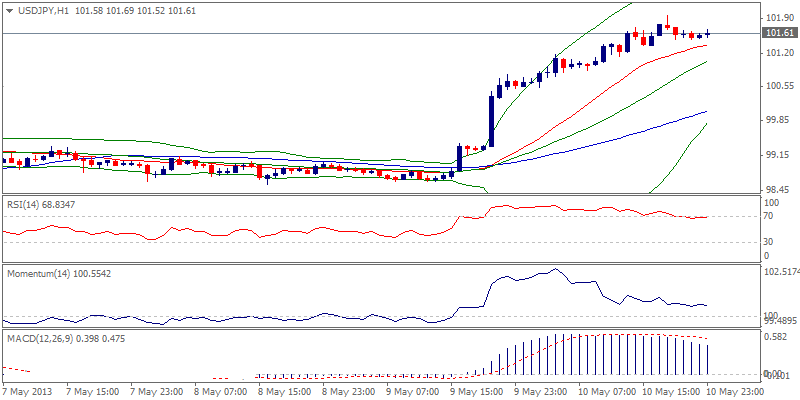
Task: Click the 101.90 price axis label
Action: click(777, 18)
